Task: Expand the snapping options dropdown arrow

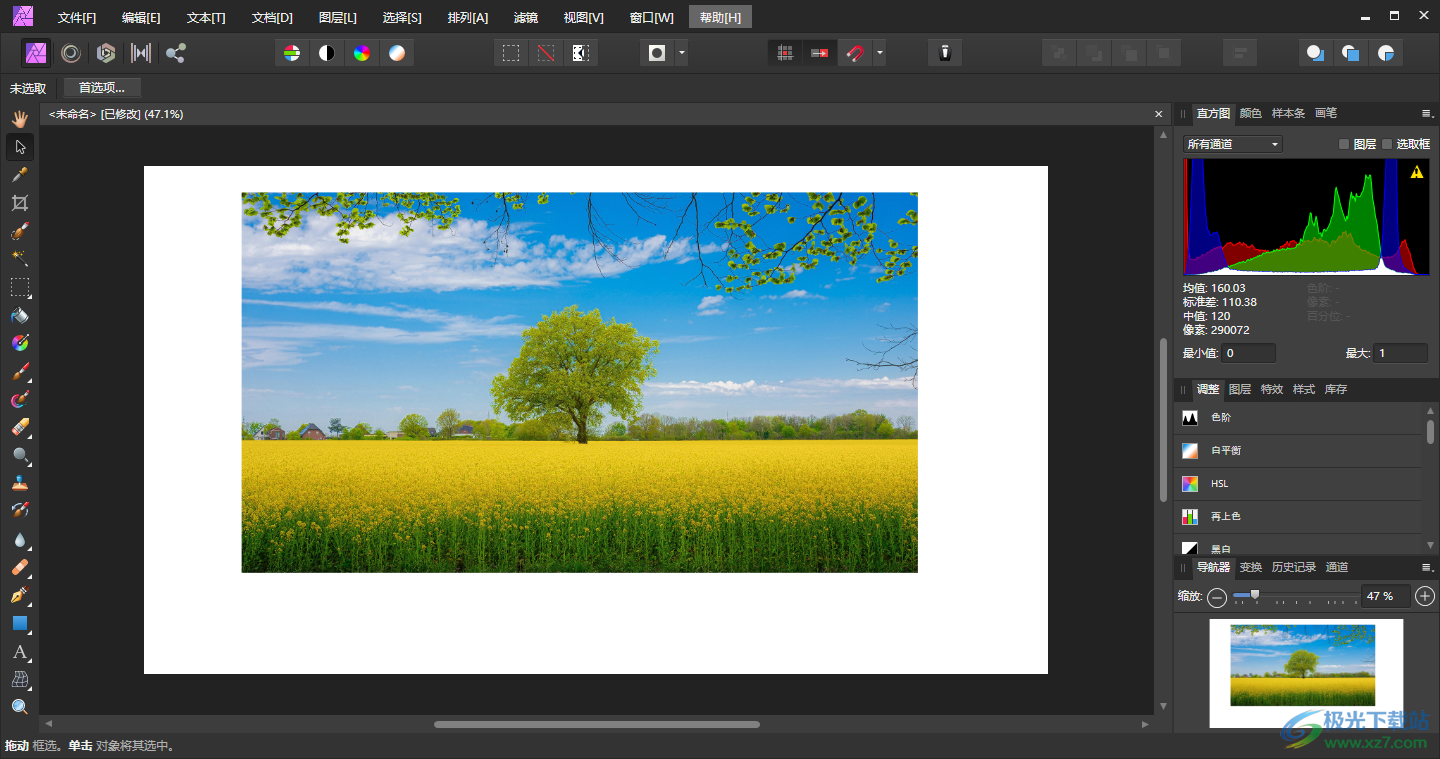Action: (x=879, y=53)
